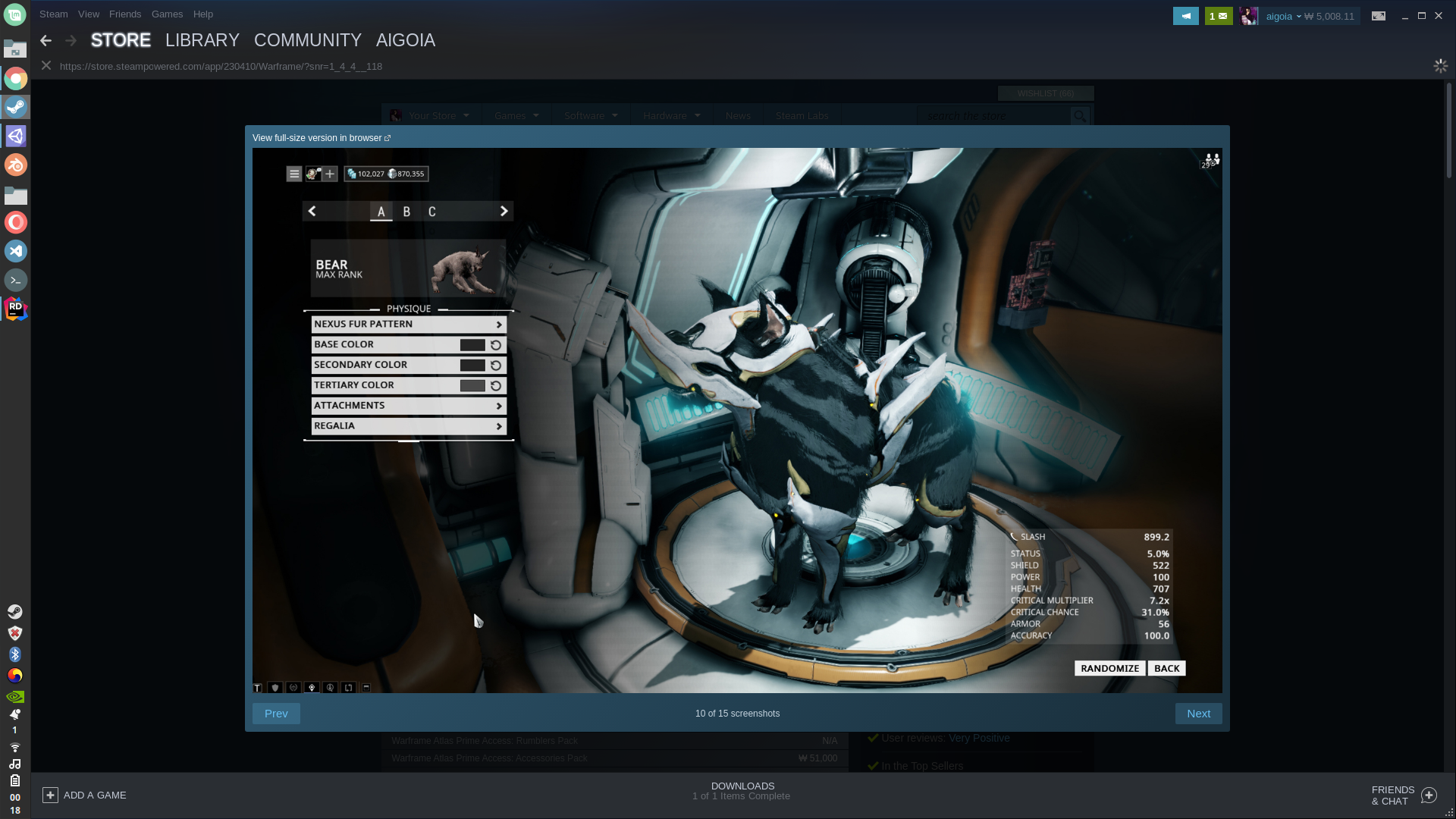Open the DOWNLOADS status area
Viewport: 1456px width, 819px height.
coord(742,791)
